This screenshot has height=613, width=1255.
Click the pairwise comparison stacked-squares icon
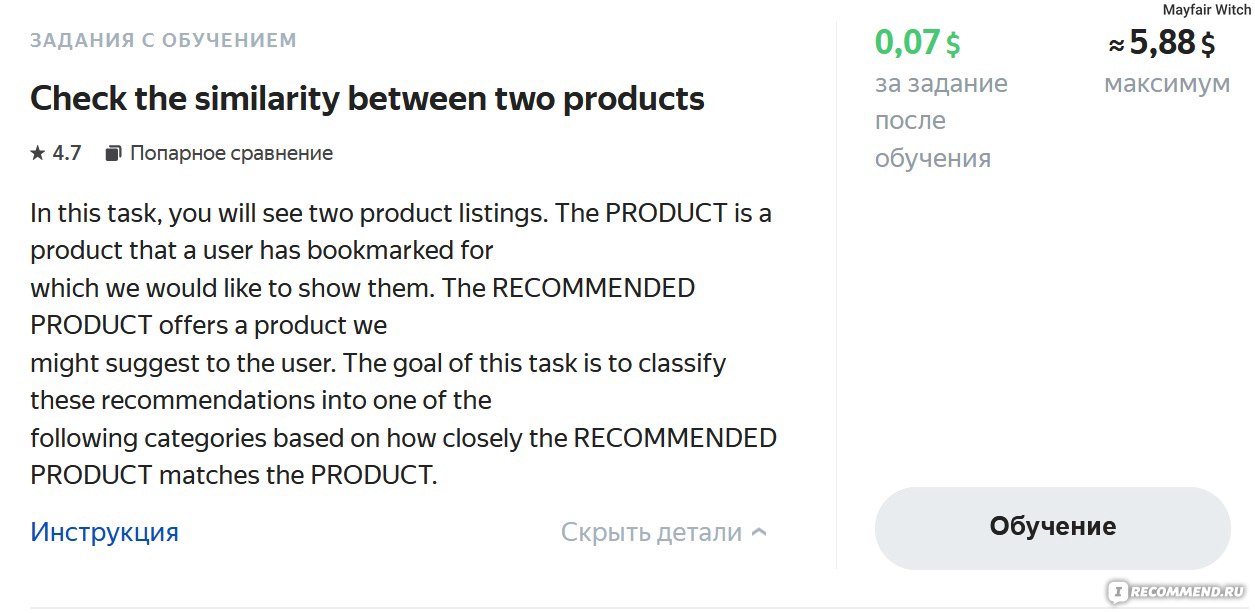tap(113, 153)
